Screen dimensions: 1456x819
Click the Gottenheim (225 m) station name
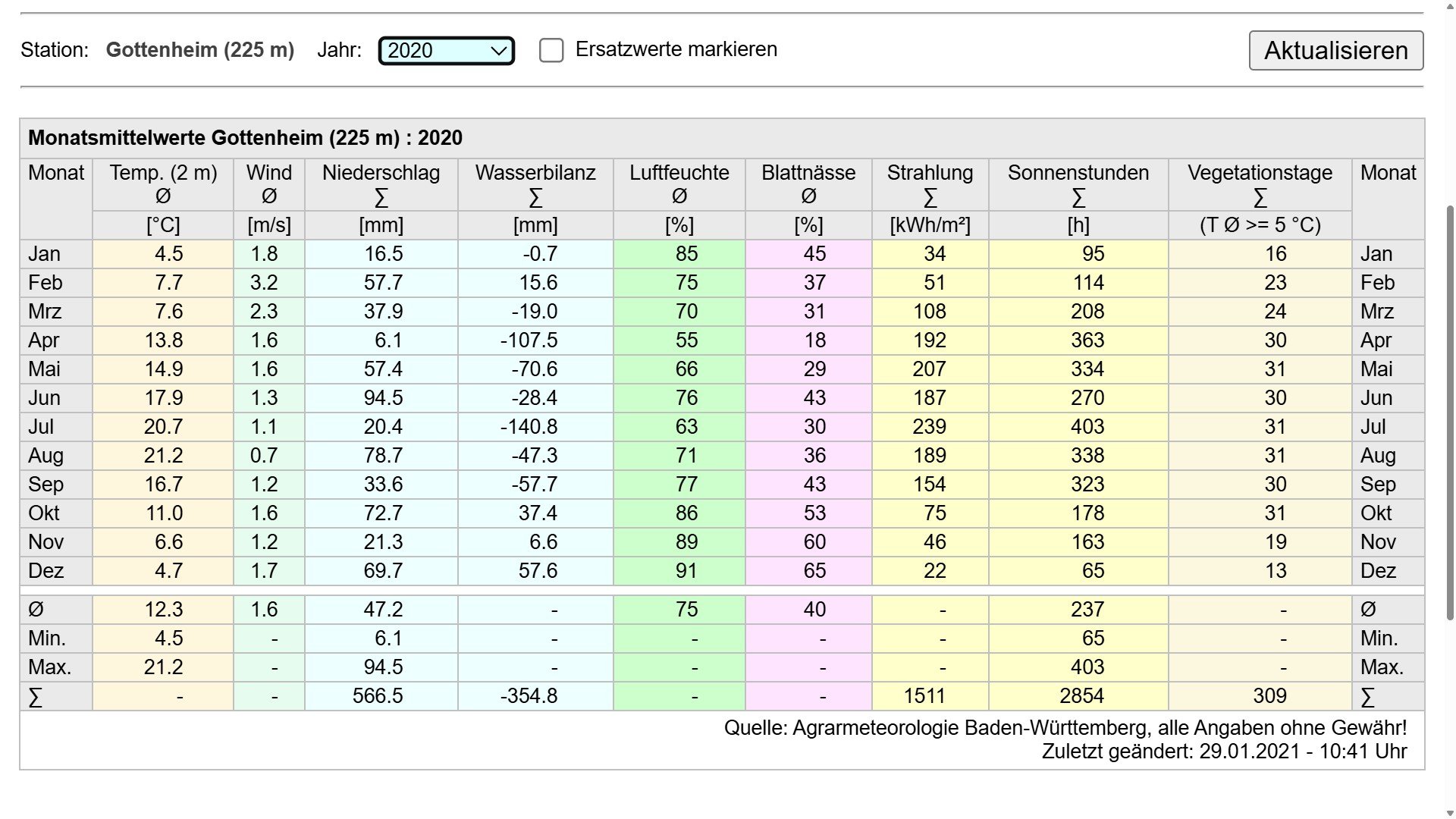click(199, 50)
